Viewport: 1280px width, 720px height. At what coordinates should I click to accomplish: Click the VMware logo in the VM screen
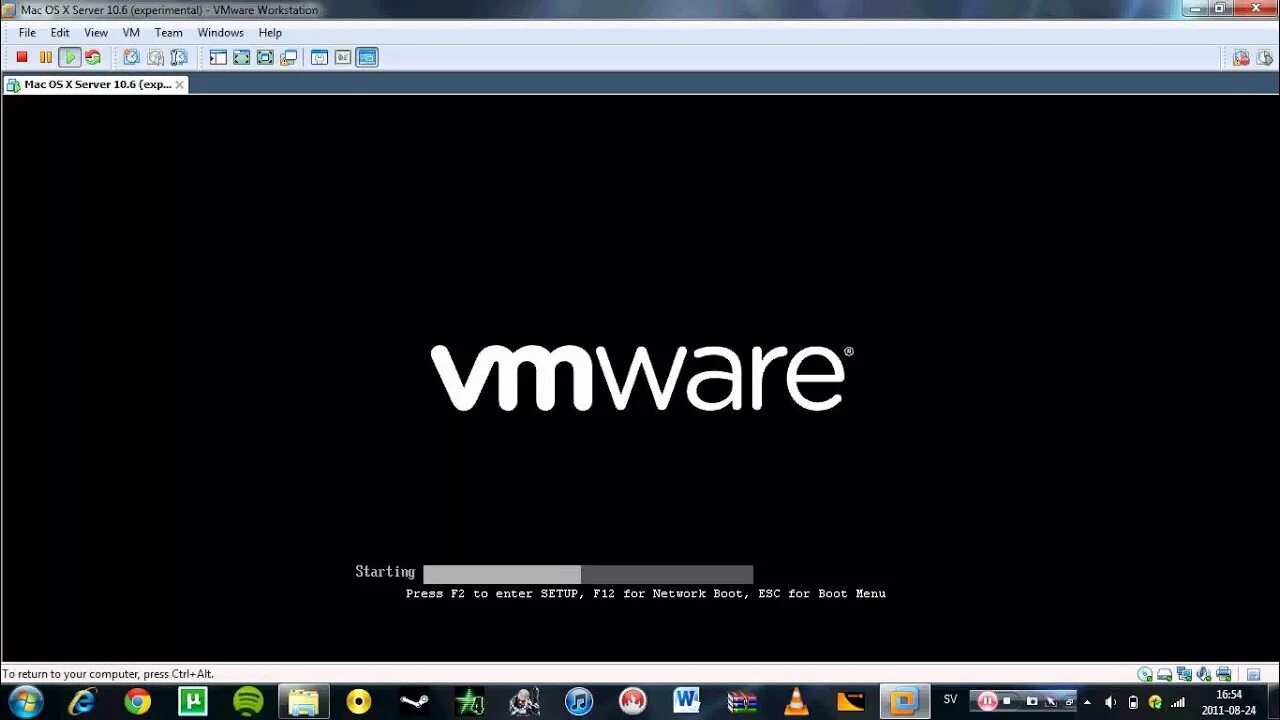[x=642, y=378]
